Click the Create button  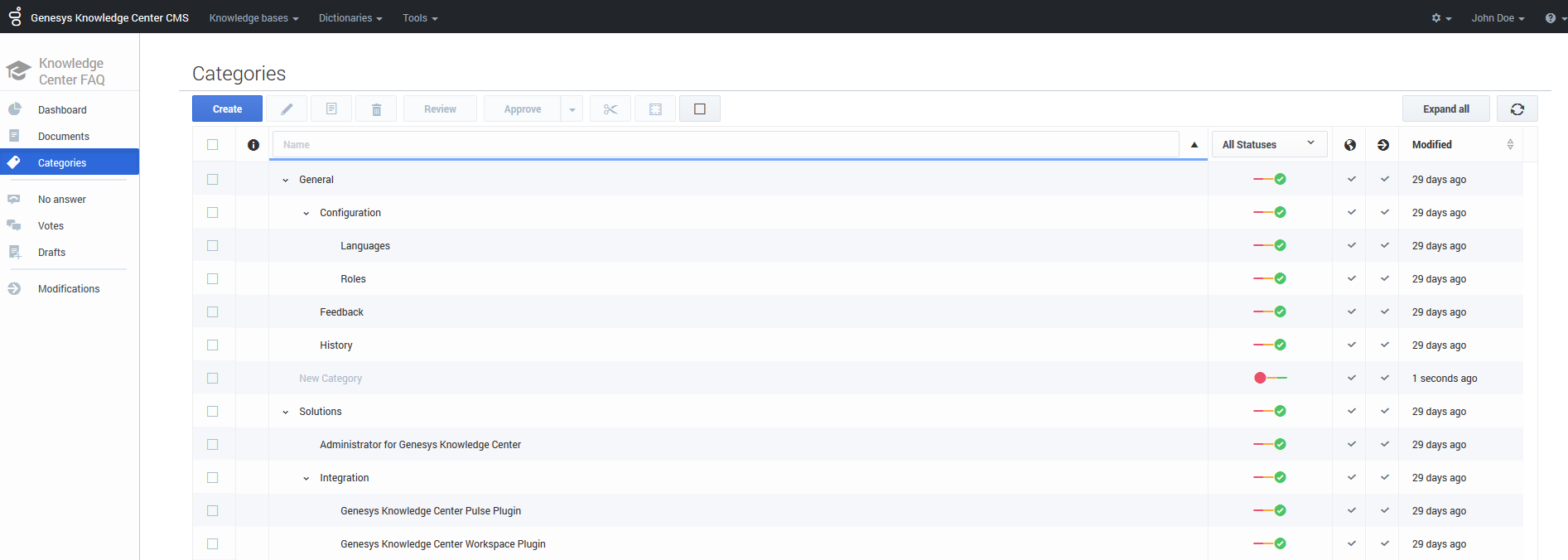(227, 109)
